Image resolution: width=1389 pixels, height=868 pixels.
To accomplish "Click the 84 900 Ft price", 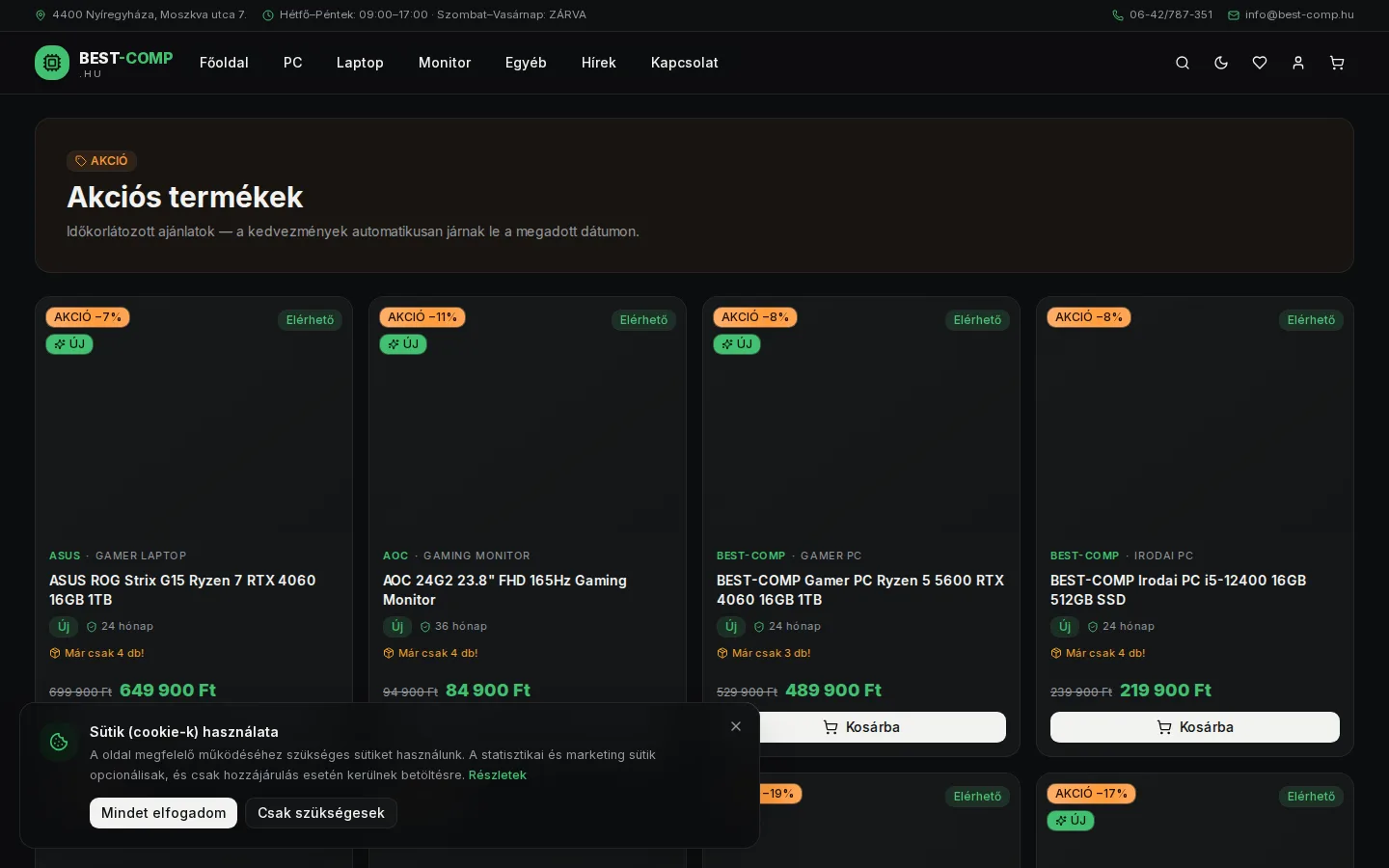I will (x=488, y=691).
